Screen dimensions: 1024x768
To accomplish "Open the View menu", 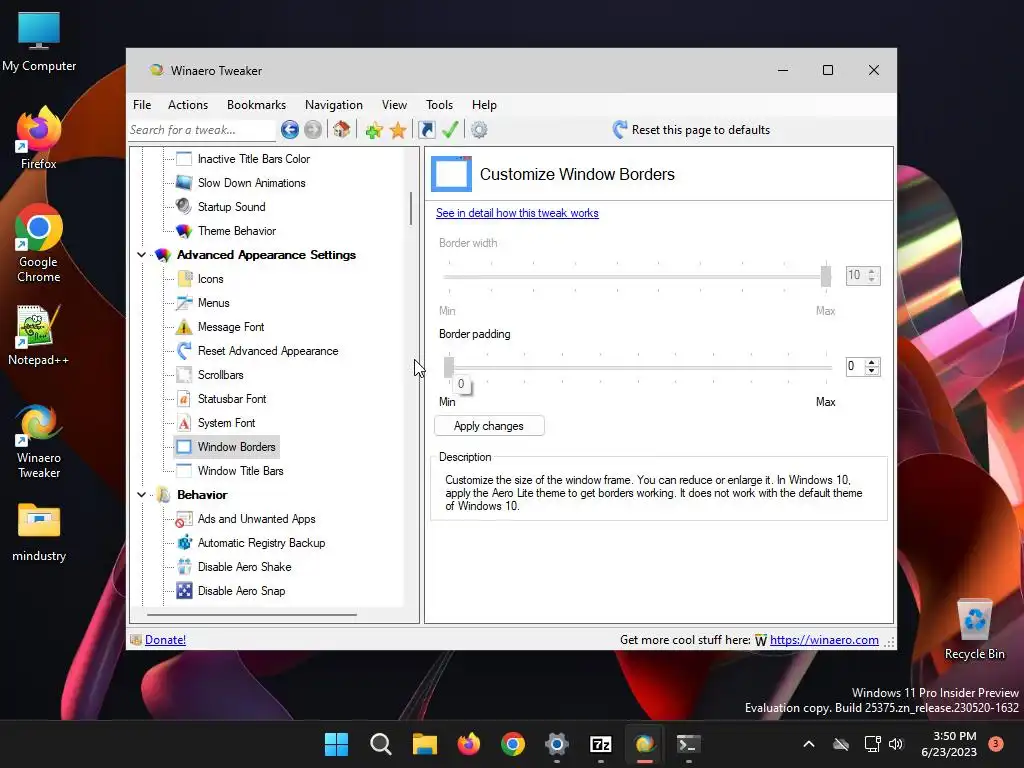I will (x=394, y=104).
